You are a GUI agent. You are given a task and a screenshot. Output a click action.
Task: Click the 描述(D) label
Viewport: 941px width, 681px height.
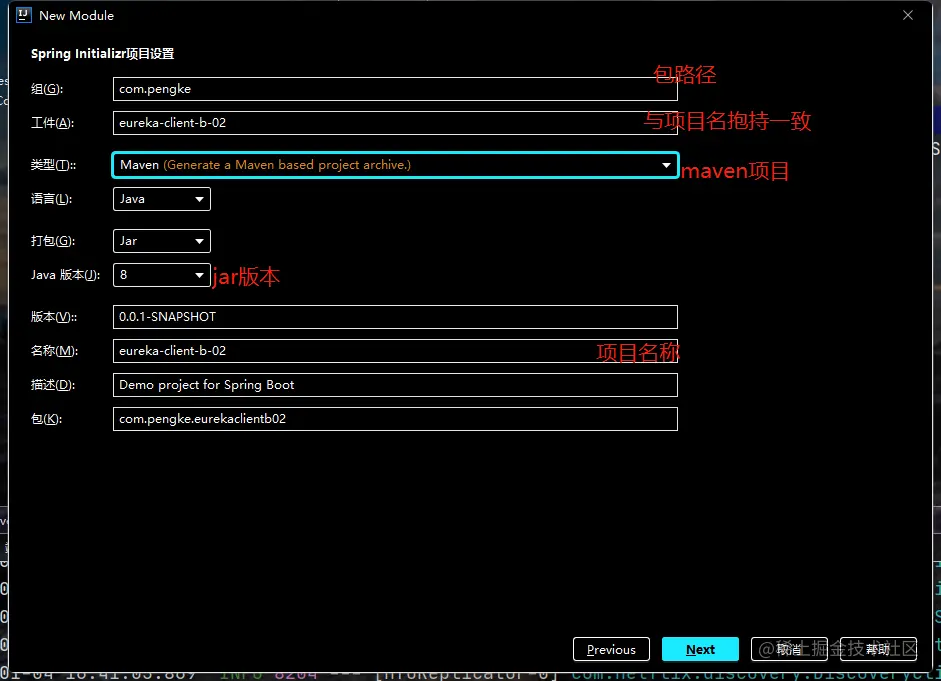pyautogui.click(x=53, y=385)
